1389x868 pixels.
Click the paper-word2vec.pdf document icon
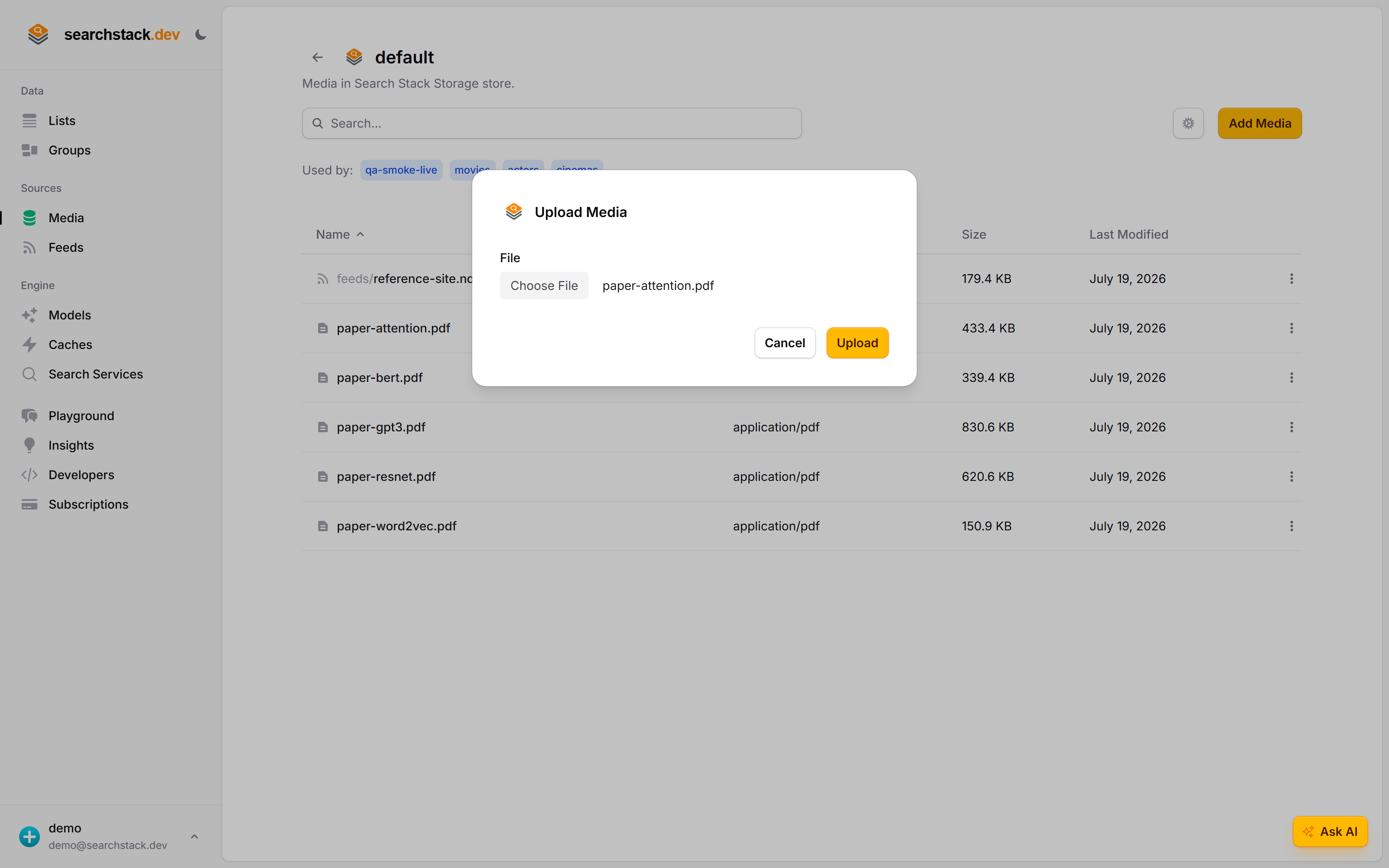point(323,526)
